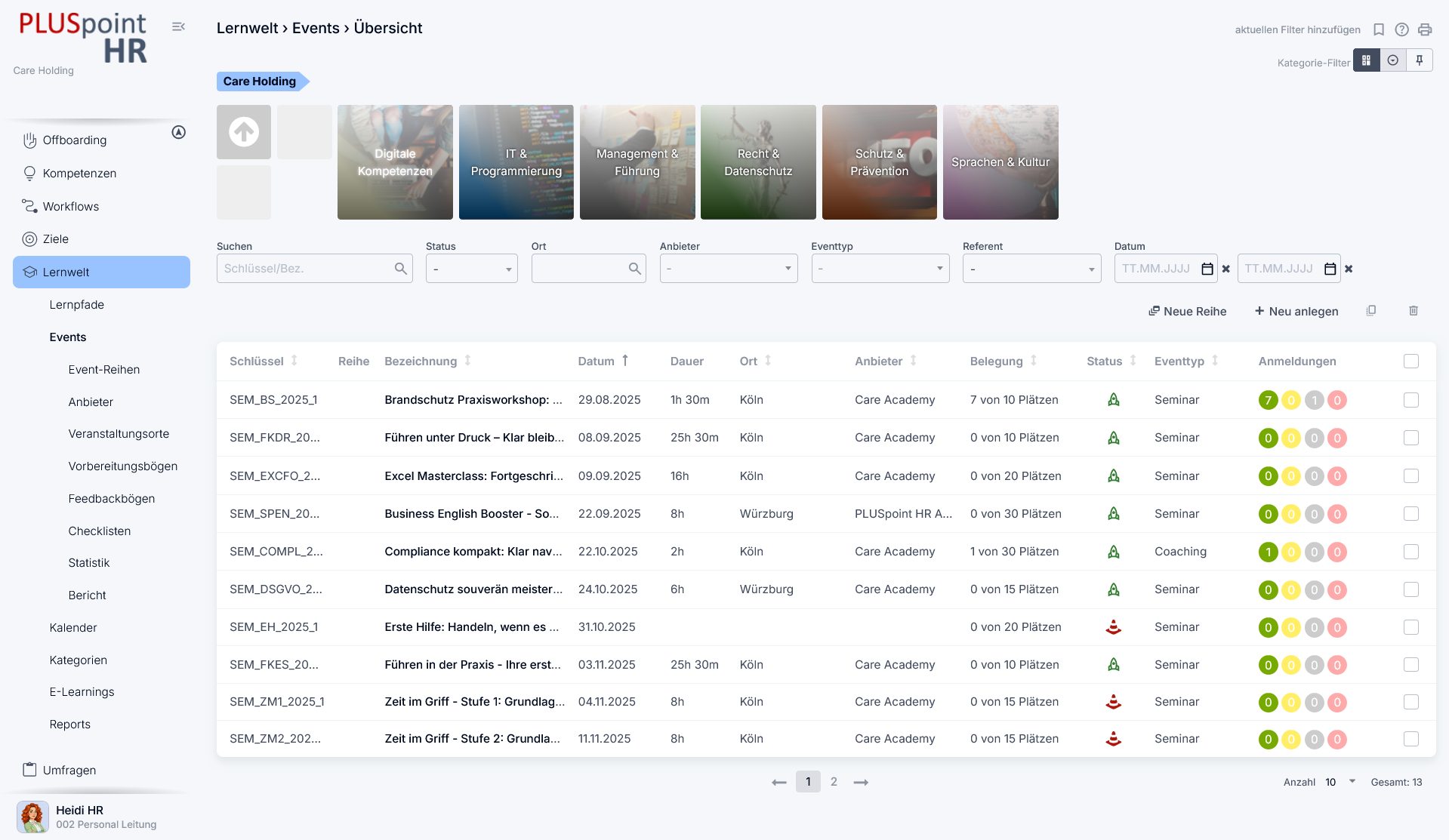The width and height of the screenshot is (1449, 840).
Task: Go to the next page arrow
Action: [861, 783]
